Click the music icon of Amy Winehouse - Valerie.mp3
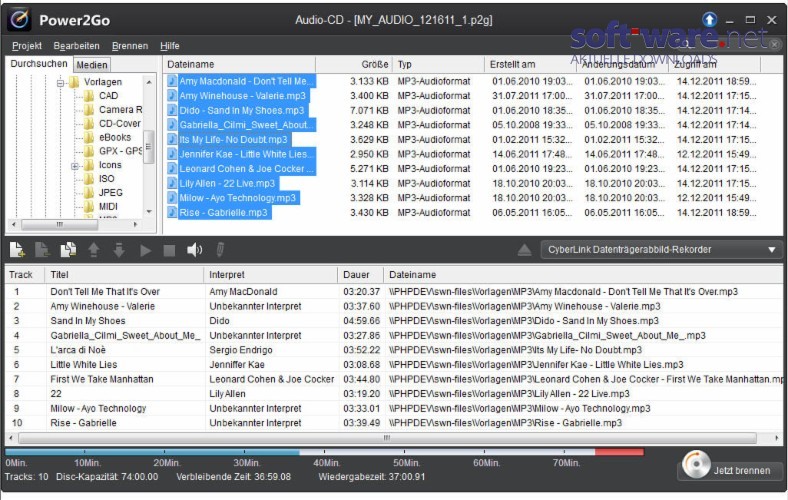This screenshot has width=788, height=500. [x=172, y=95]
